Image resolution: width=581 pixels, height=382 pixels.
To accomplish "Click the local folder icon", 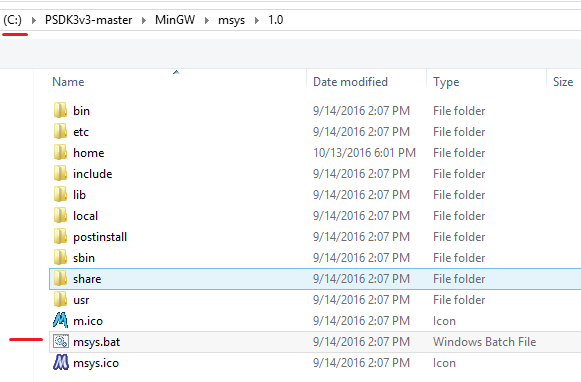I will coord(60,216).
